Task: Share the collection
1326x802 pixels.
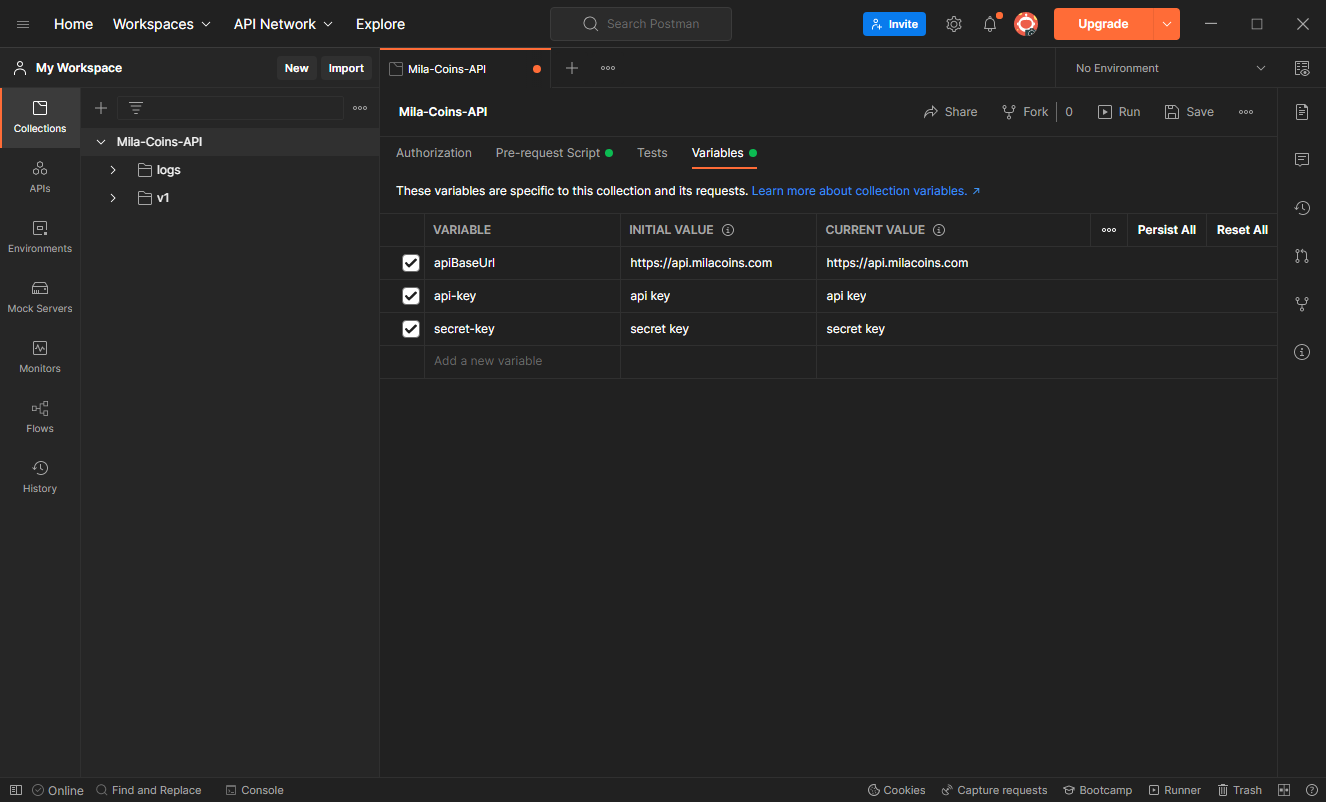Action: (x=950, y=112)
